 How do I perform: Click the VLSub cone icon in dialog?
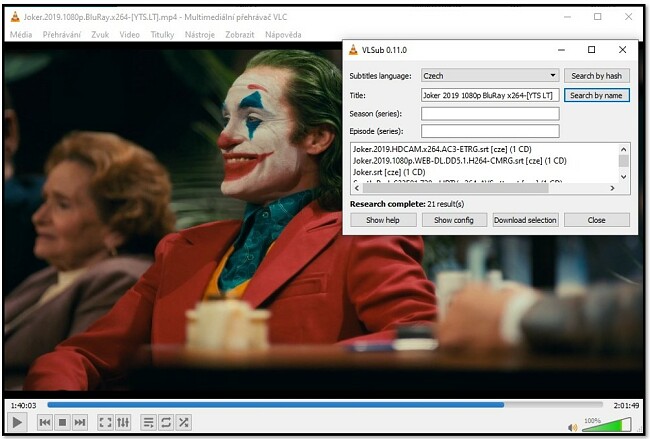pyautogui.click(x=353, y=50)
